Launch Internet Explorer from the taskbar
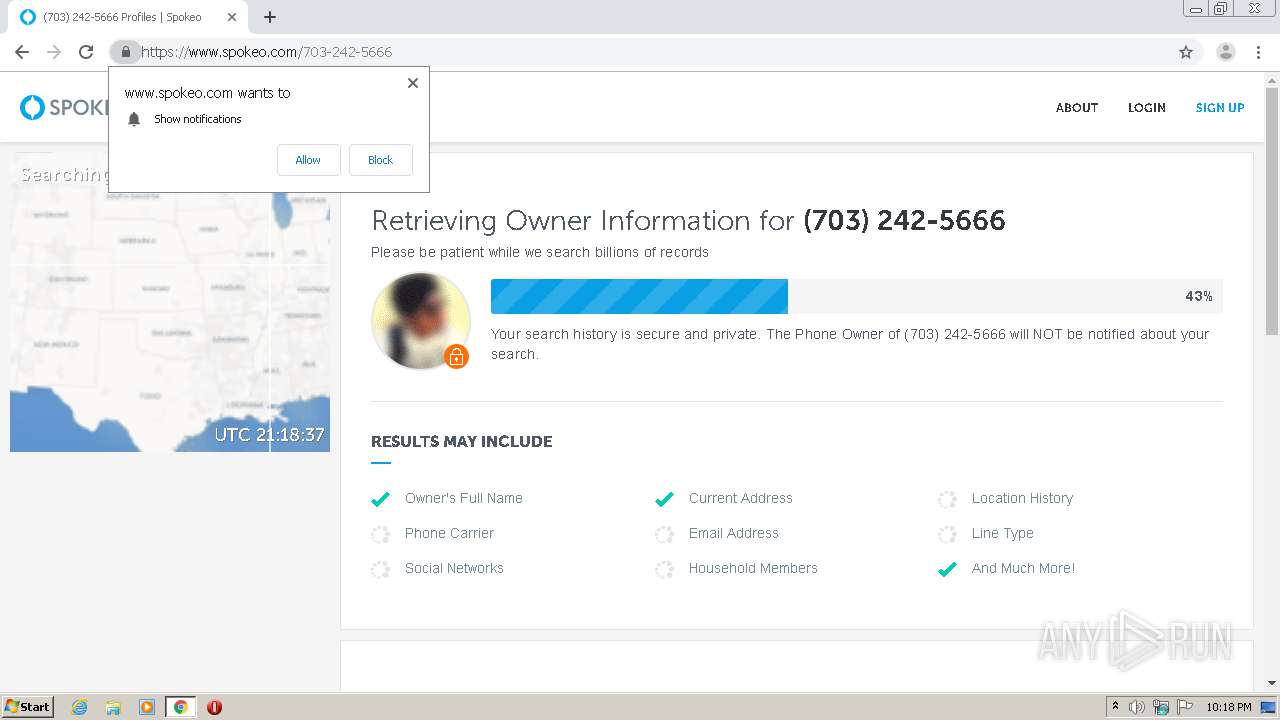1280x720 pixels. point(80,707)
